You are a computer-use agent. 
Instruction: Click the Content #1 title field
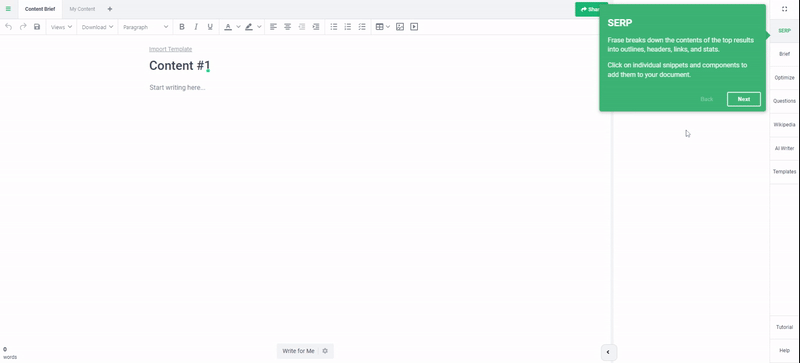click(x=180, y=66)
